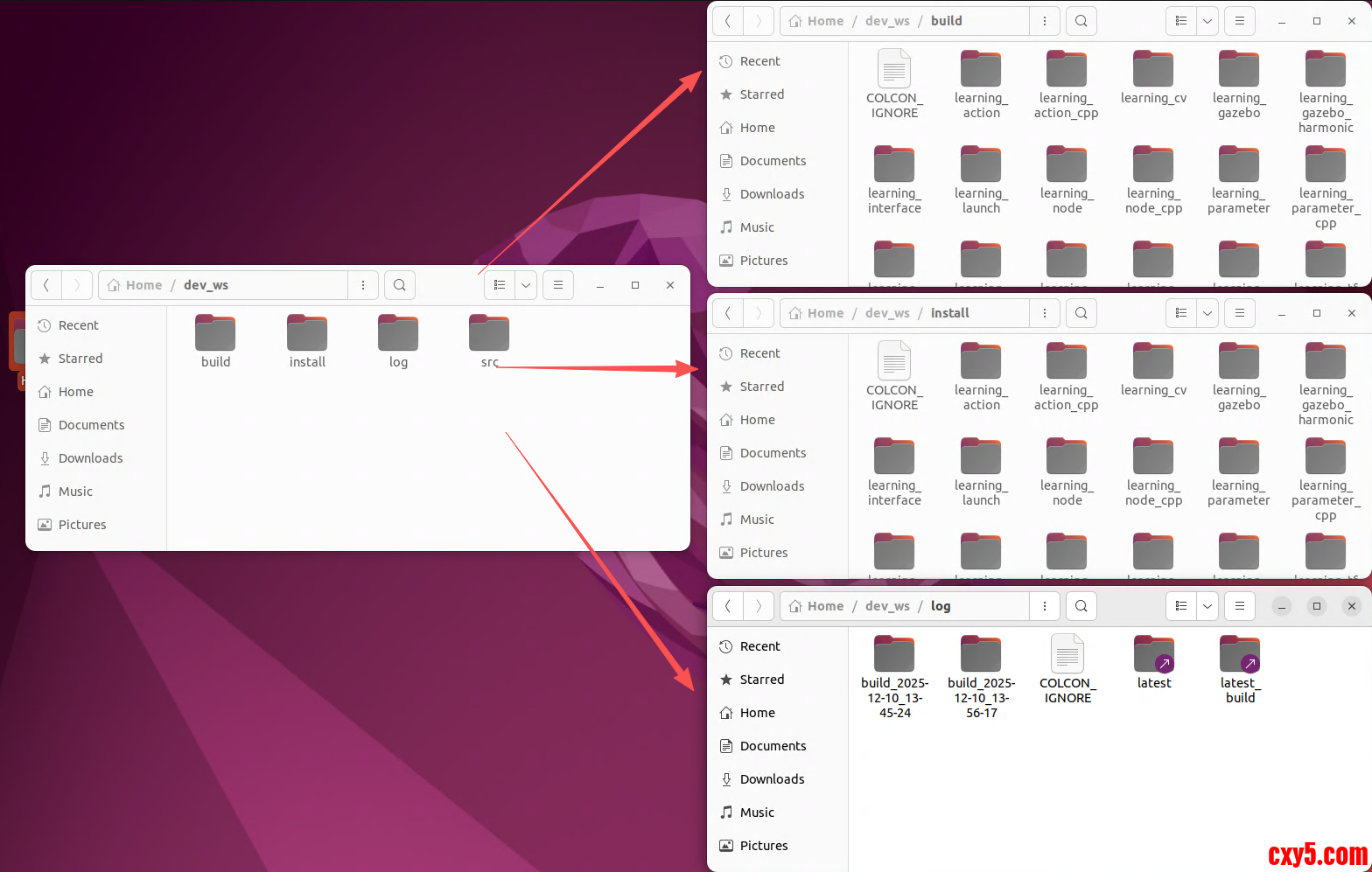Toggle list view in the log window

(x=1181, y=606)
